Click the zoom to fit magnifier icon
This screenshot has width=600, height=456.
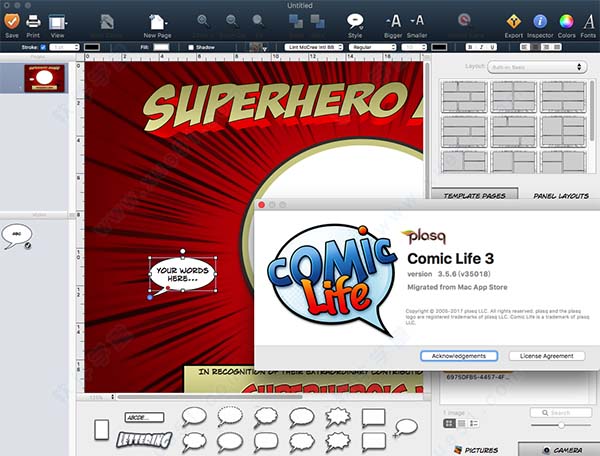(x=258, y=21)
